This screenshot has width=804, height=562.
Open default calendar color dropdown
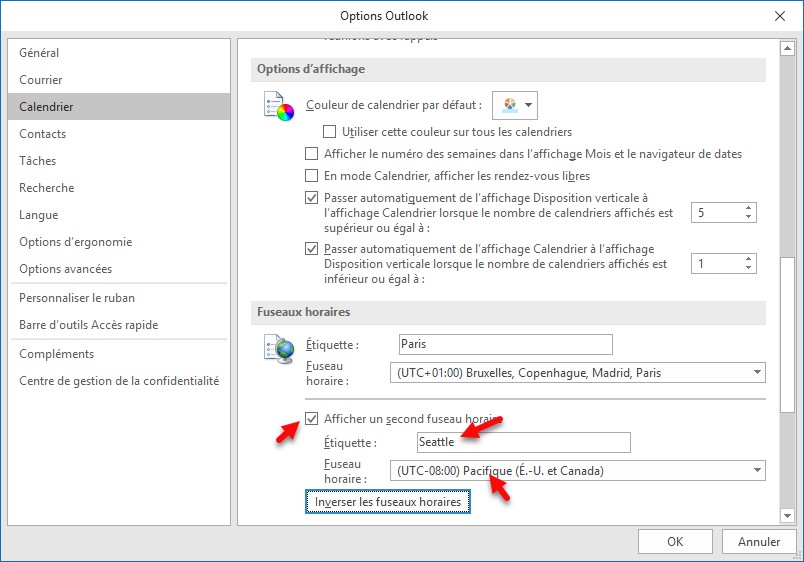[515, 105]
